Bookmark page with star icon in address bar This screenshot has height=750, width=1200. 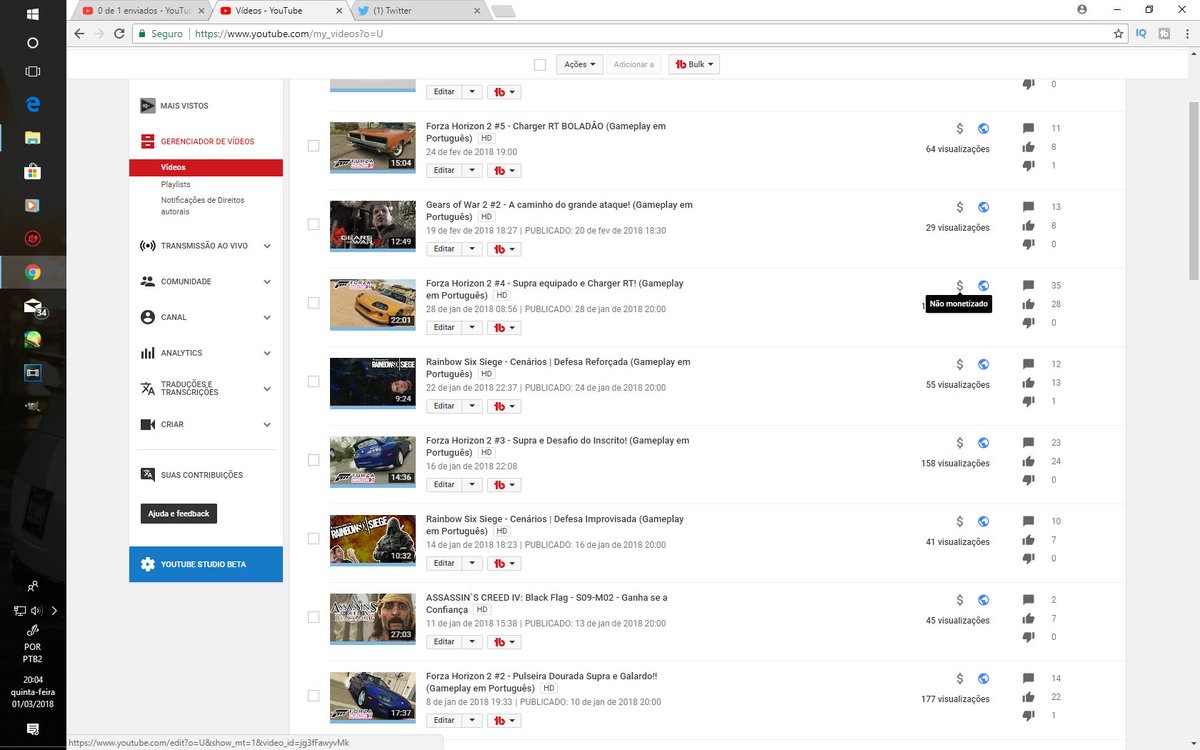tap(1118, 33)
